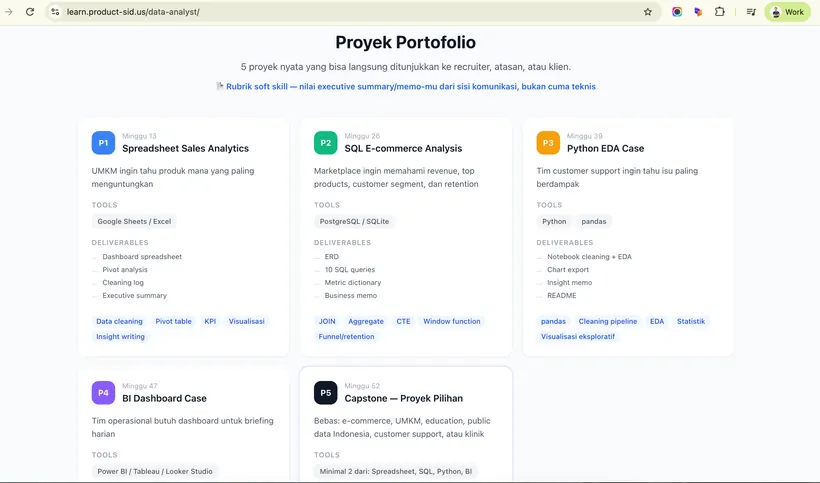Click the Minggu 39 week label
Viewport: 820px width, 483px height.
(x=585, y=136)
